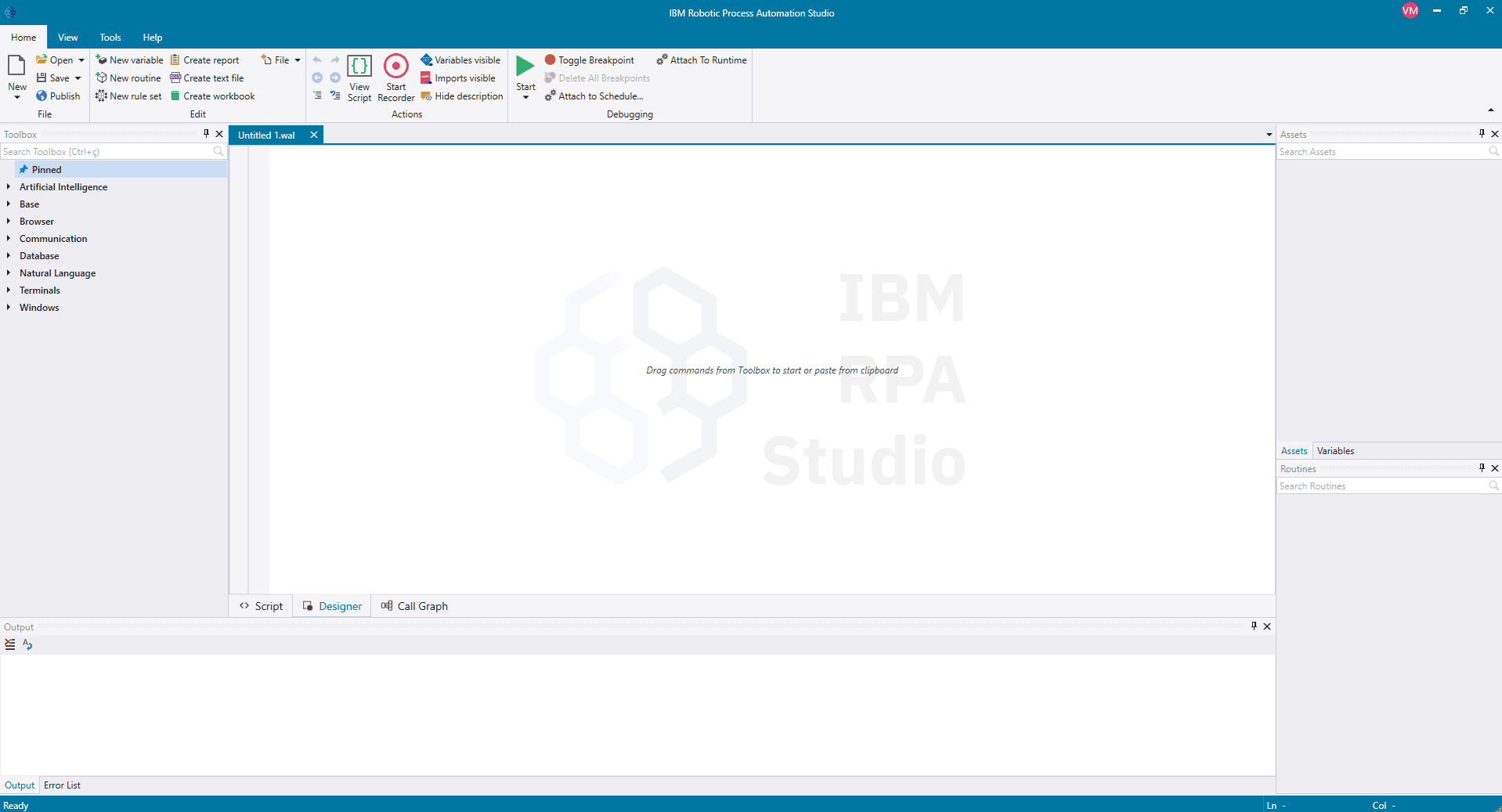Toggle Hide description

[x=462, y=96]
